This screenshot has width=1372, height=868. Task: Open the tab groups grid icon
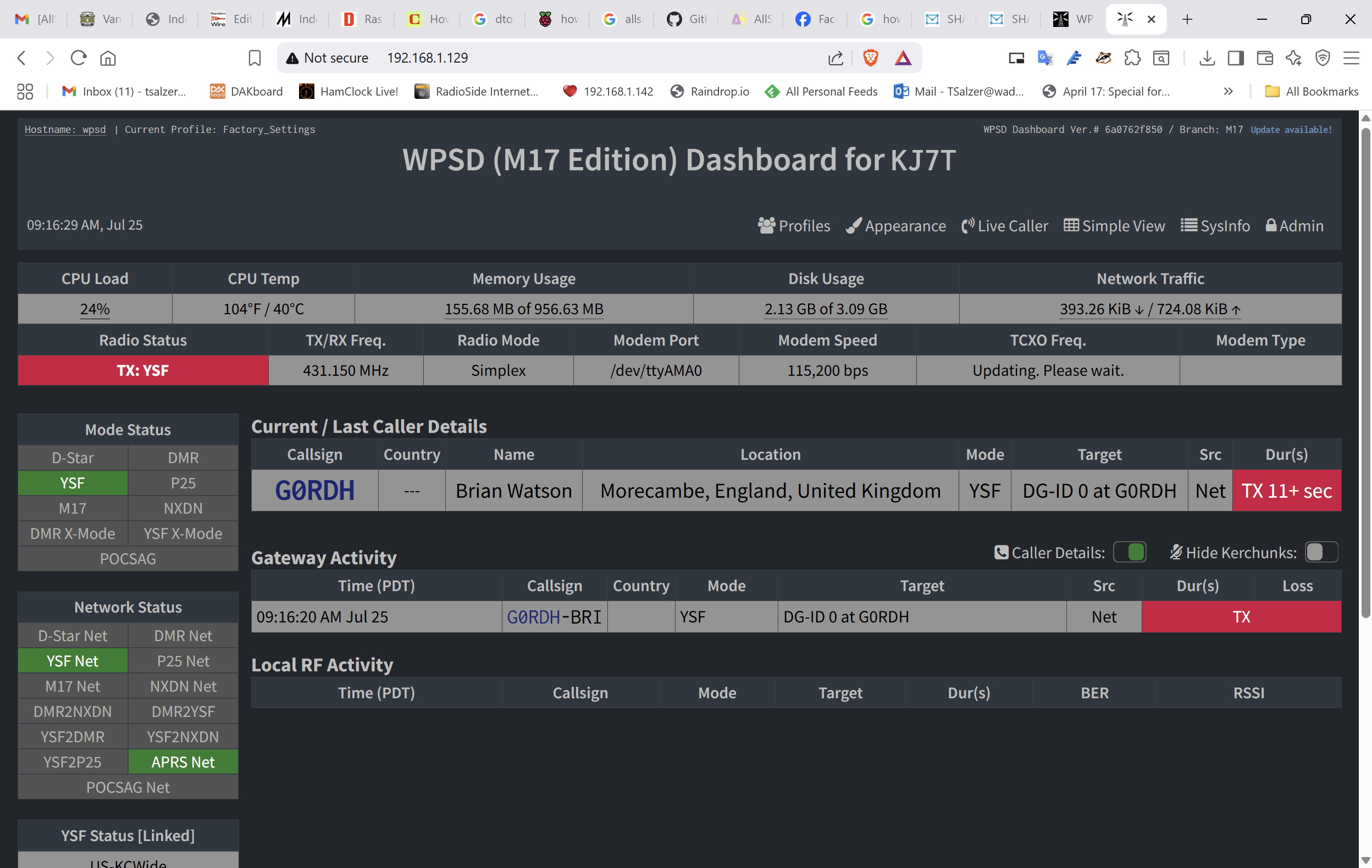tap(25, 91)
